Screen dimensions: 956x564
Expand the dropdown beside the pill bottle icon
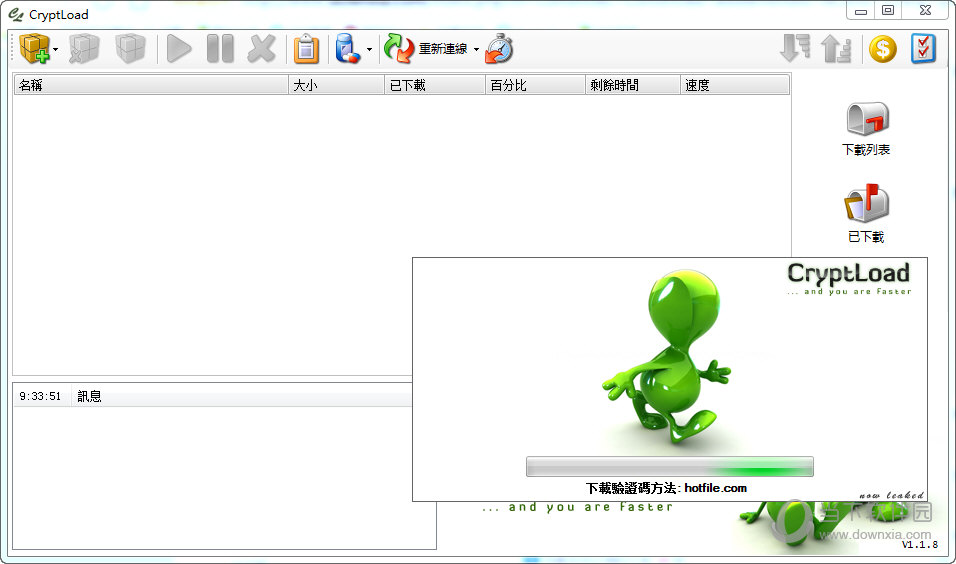point(369,49)
